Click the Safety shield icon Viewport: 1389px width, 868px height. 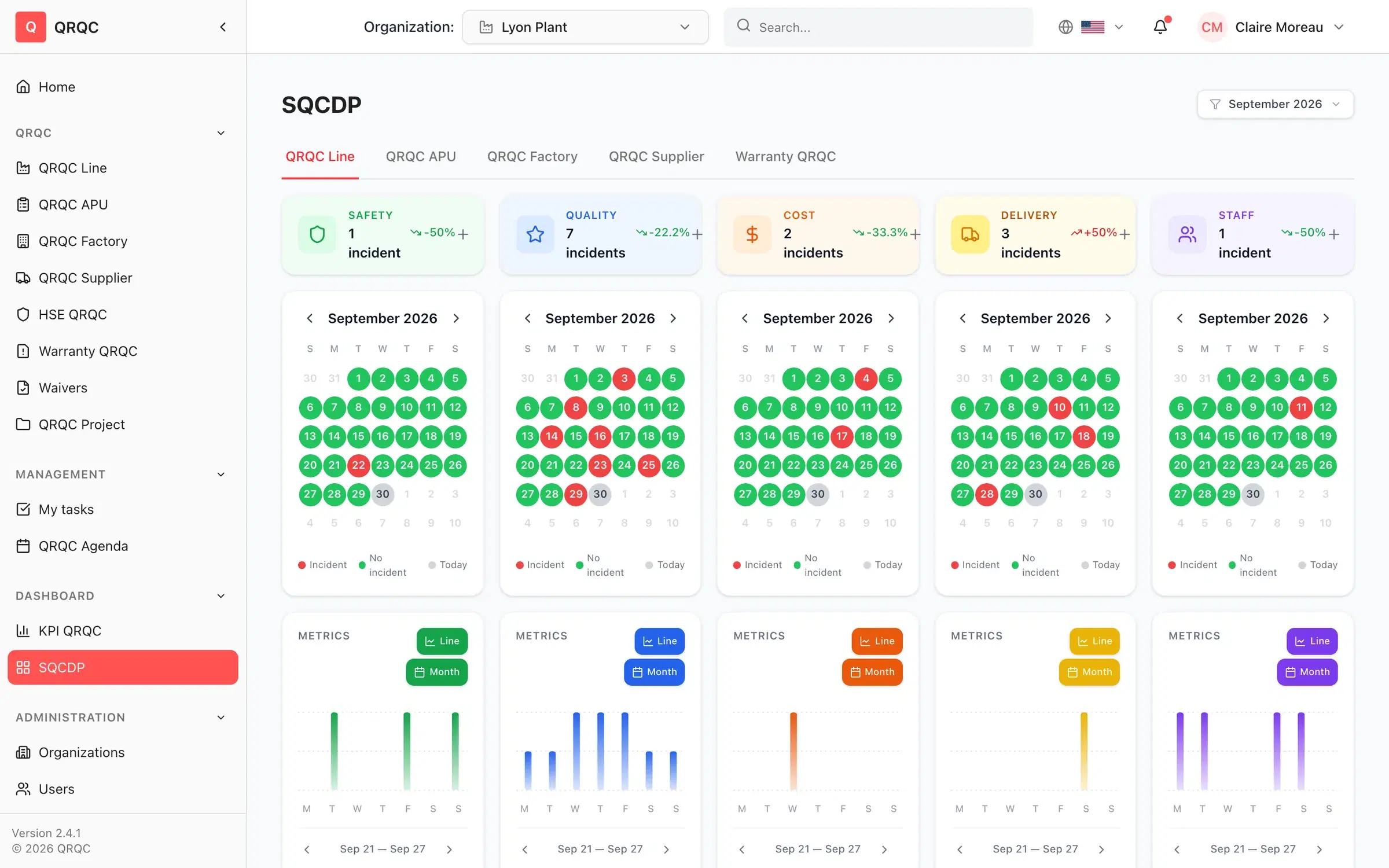[x=317, y=234]
